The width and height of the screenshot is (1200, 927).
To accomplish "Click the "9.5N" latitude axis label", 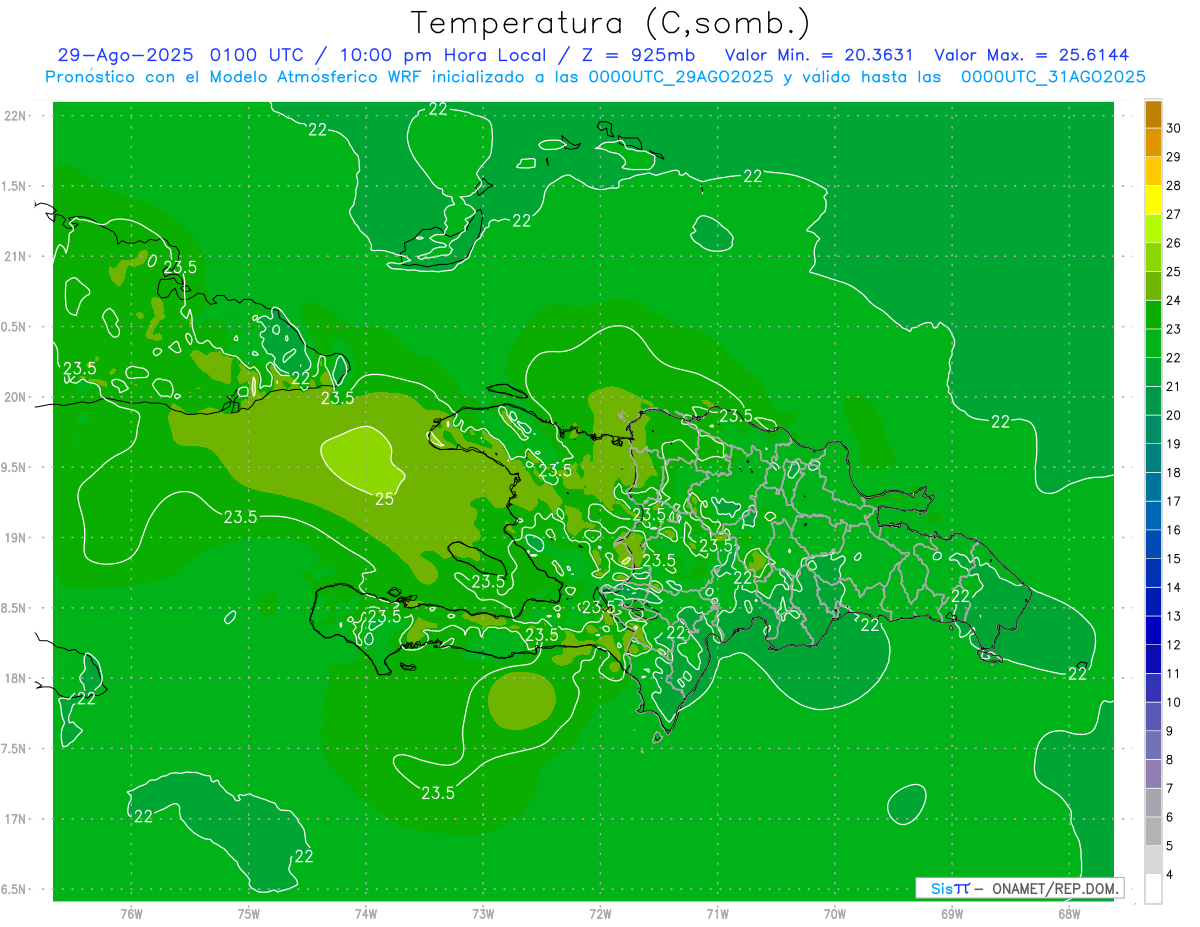I will pyautogui.click(x=15, y=467).
